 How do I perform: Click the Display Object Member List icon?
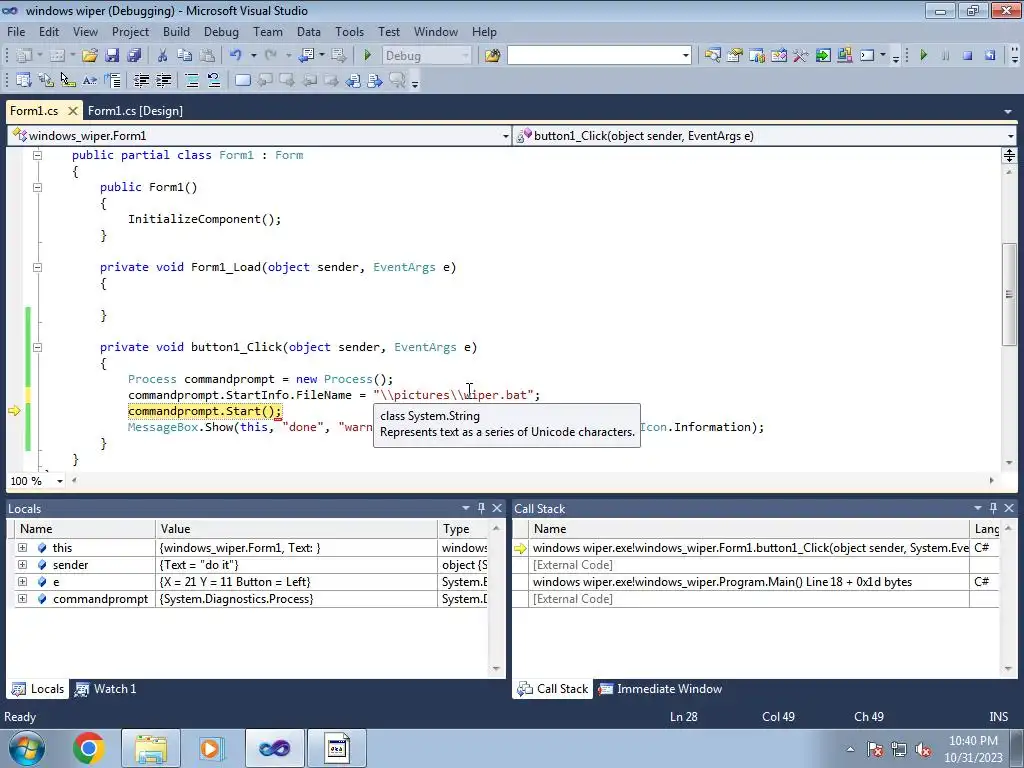click(24, 80)
